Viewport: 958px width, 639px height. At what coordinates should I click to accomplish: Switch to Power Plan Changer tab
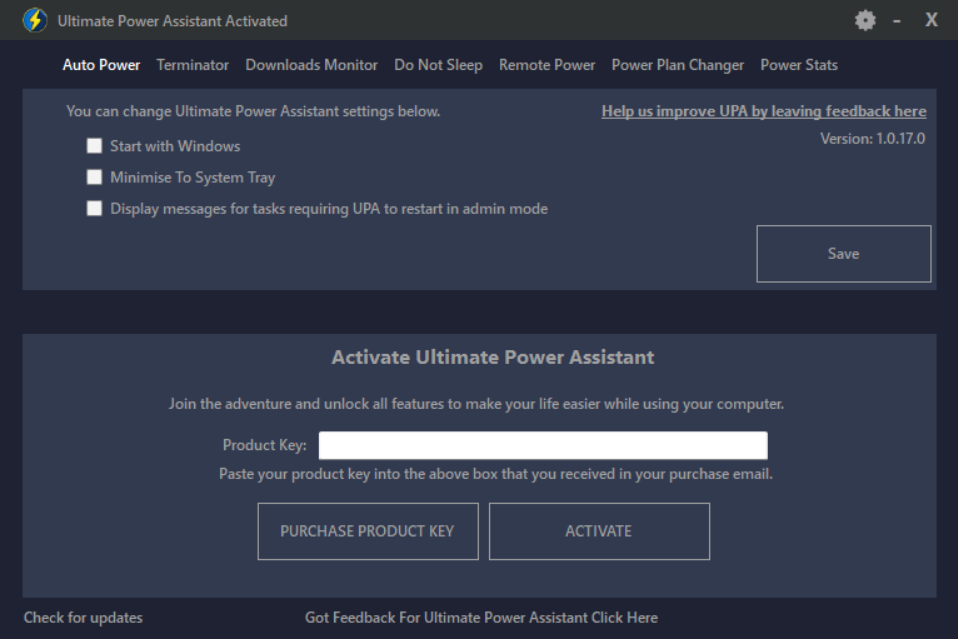point(678,65)
